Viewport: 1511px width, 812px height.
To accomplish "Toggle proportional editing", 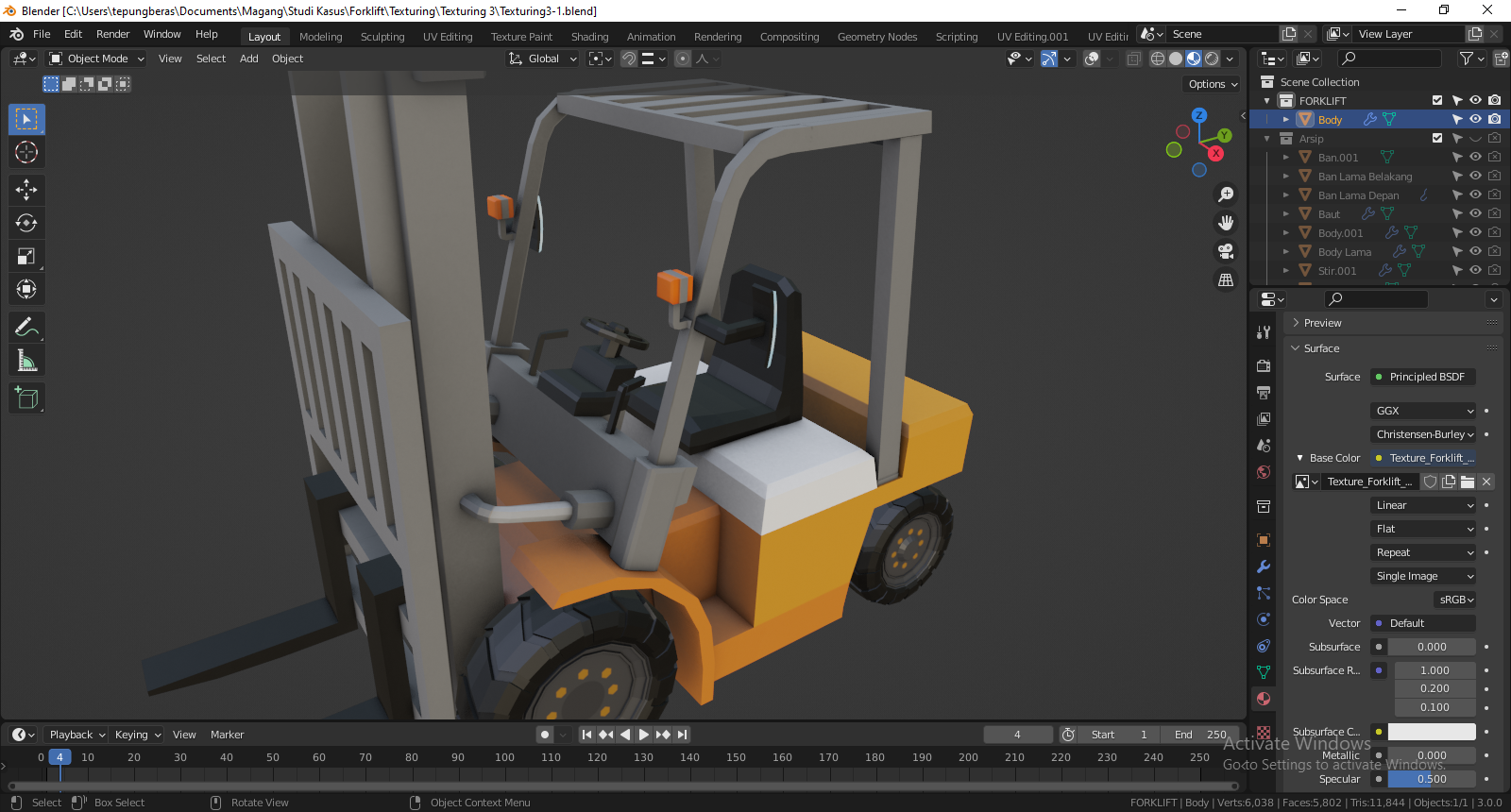I will 683,59.
